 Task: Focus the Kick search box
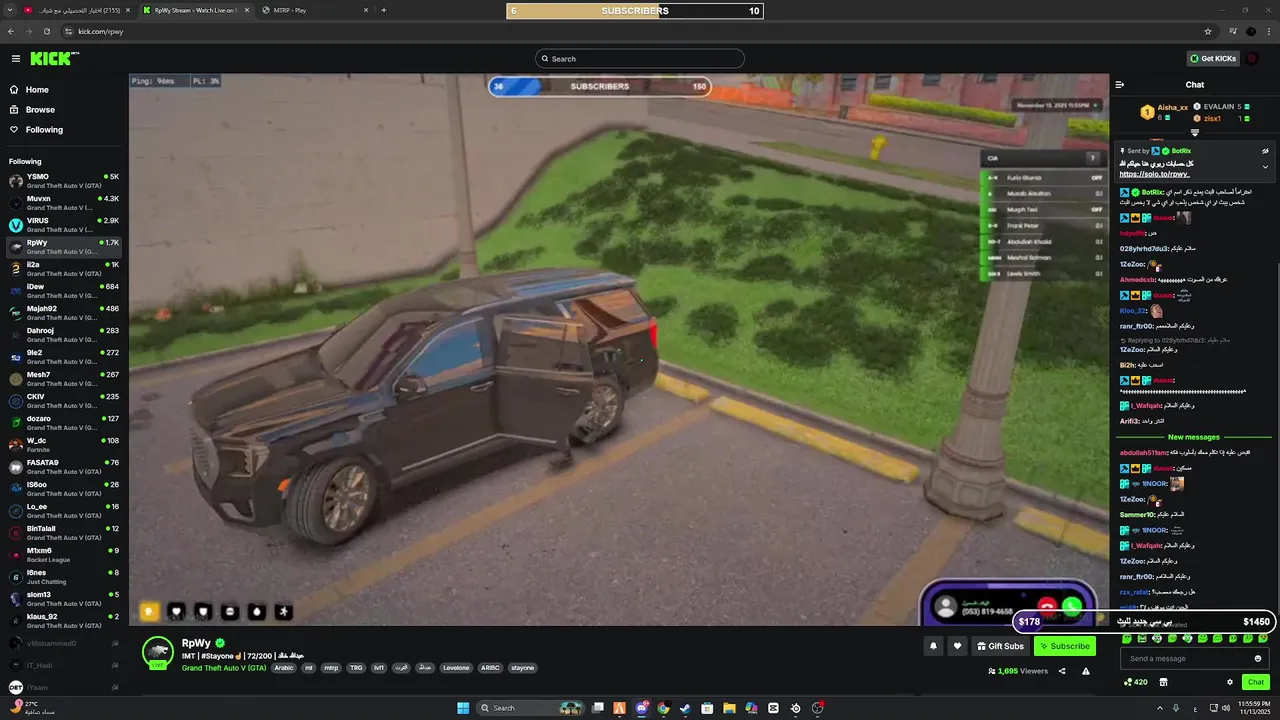click(x=640, y=59)
